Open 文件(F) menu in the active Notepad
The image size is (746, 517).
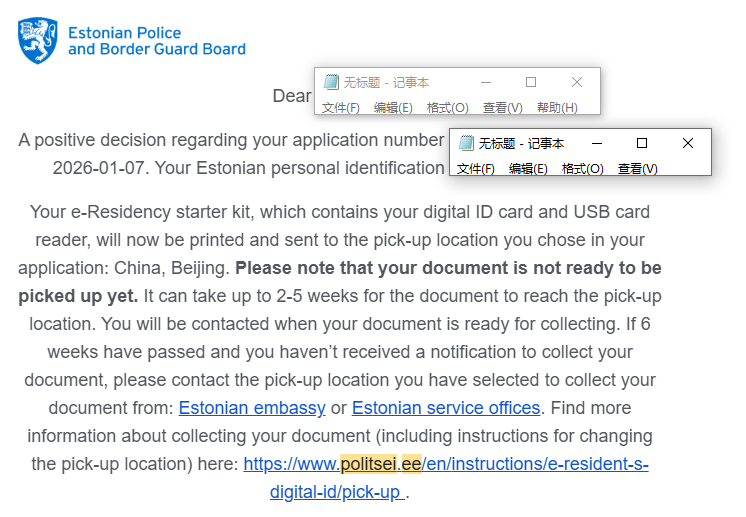(x=476, y=169)
